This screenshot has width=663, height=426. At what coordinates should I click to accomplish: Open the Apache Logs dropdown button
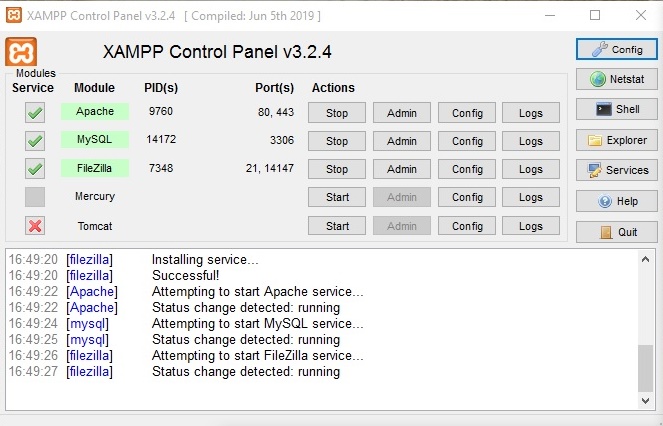pos(531,113)
